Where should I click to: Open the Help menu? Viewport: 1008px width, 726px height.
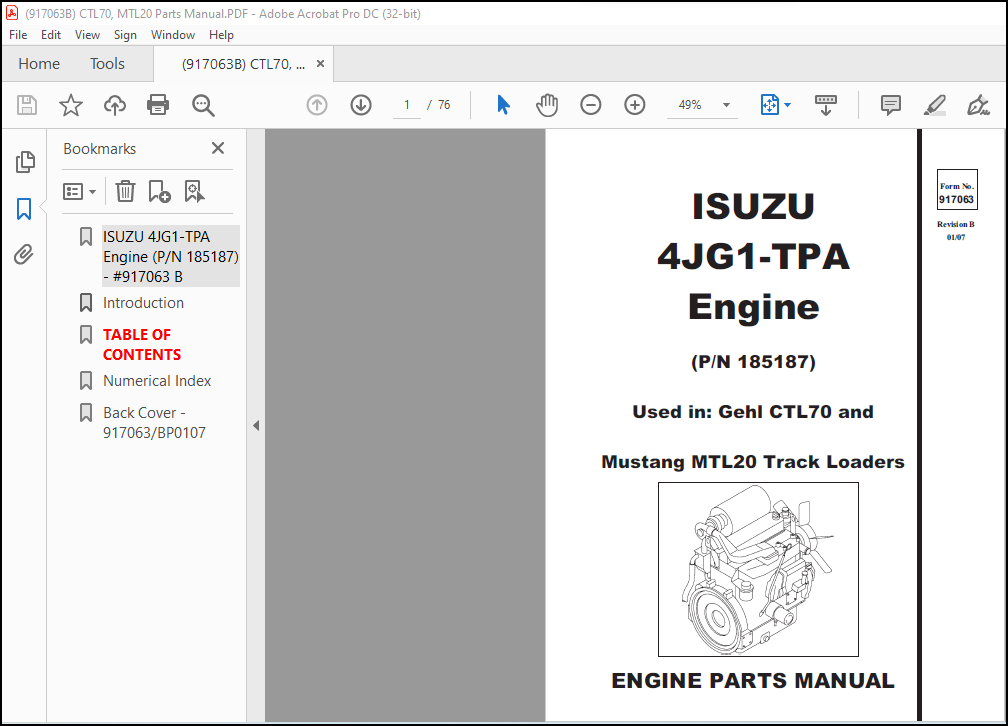point(221,35)
